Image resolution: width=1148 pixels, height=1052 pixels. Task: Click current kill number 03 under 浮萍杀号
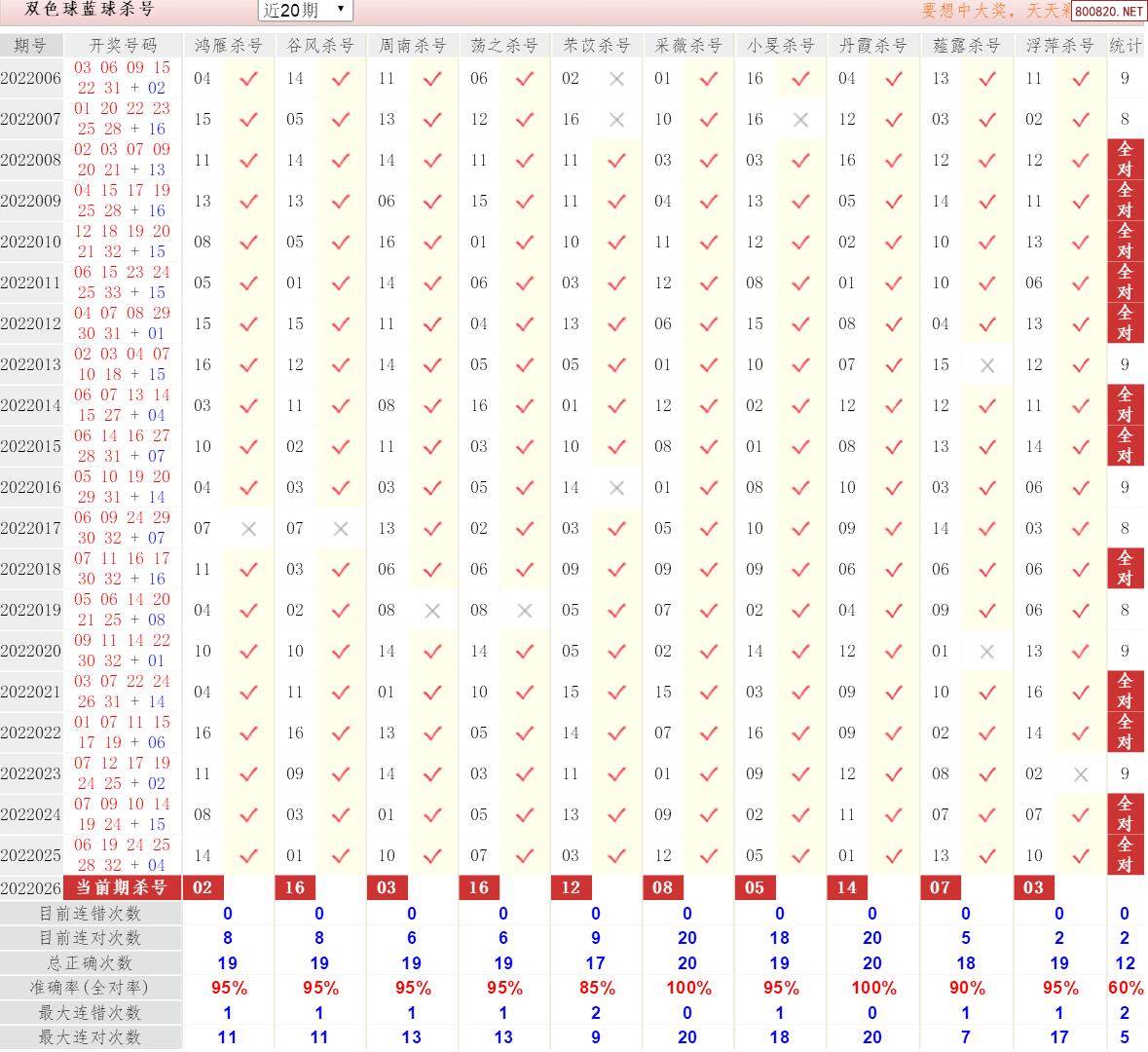[1034, 888]
